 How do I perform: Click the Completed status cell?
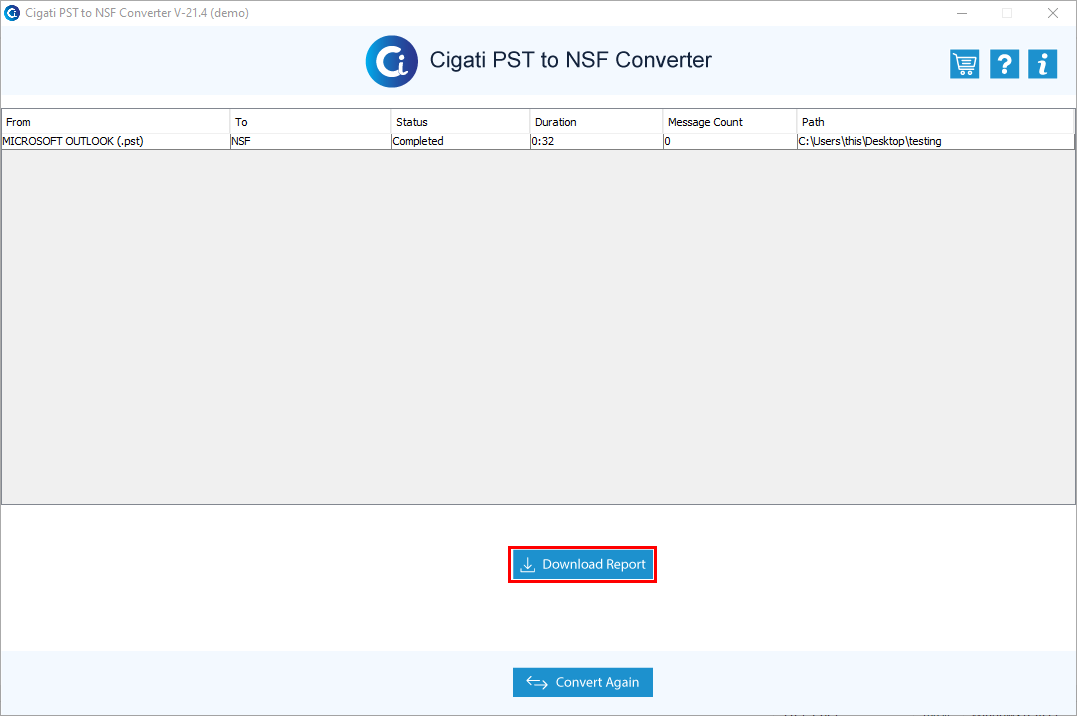pos(460,141)
